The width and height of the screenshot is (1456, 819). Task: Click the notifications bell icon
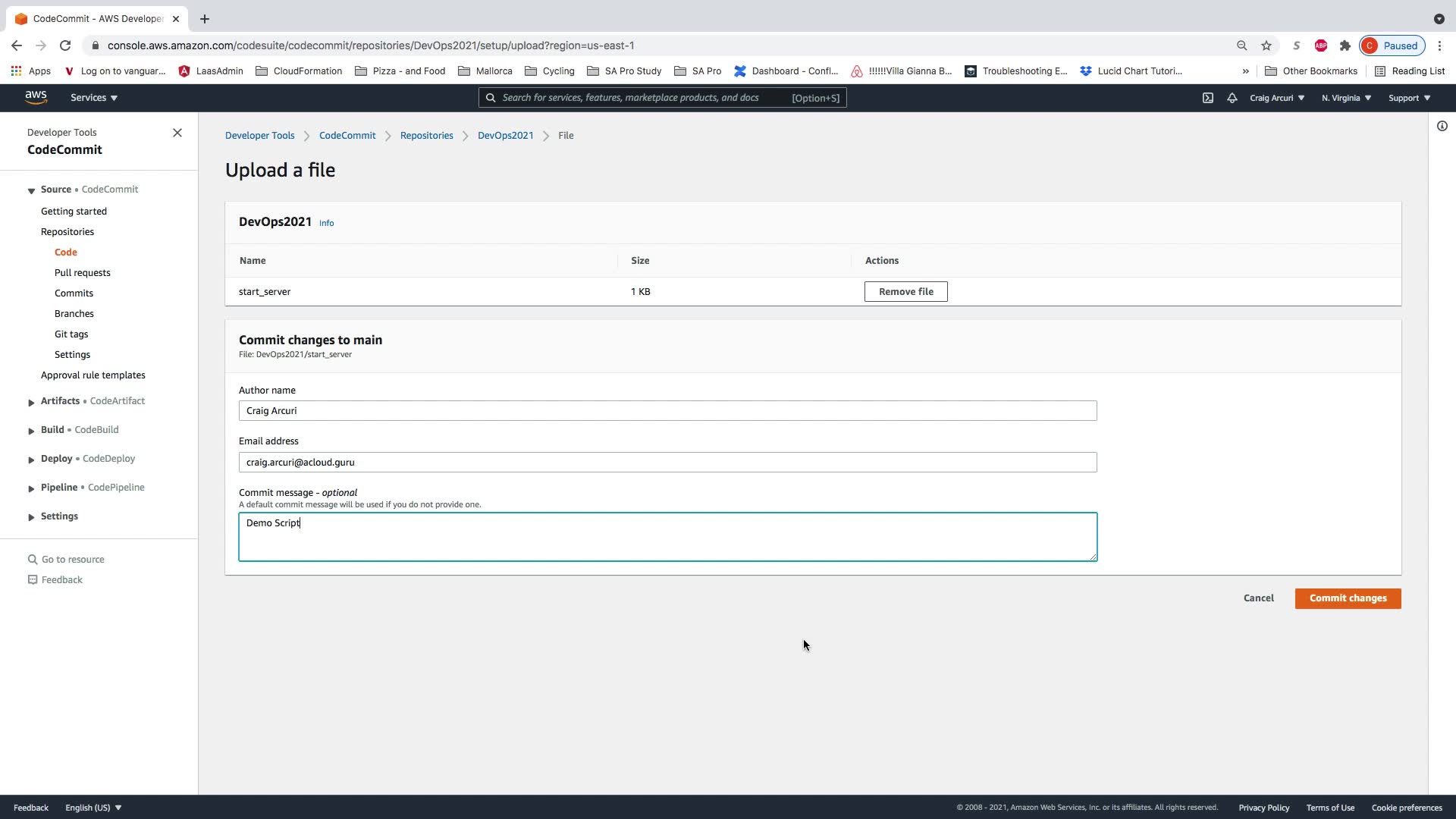[x=1232, y=98]
